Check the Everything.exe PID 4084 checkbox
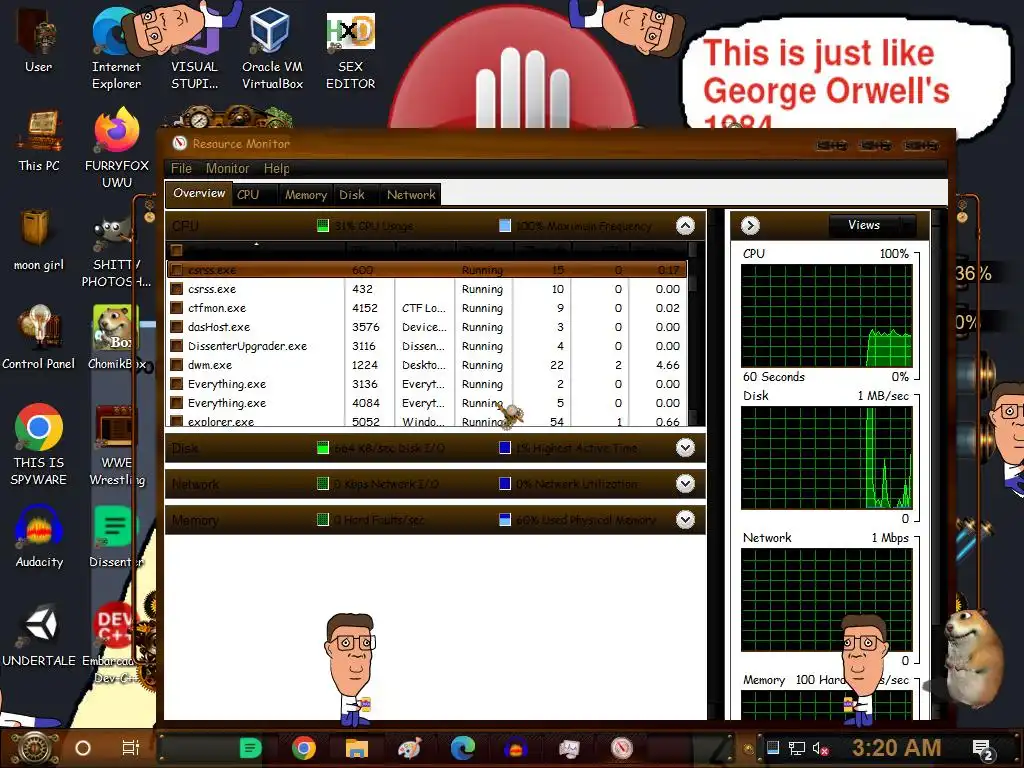1024x768 pixels. (x=176, y=402)
